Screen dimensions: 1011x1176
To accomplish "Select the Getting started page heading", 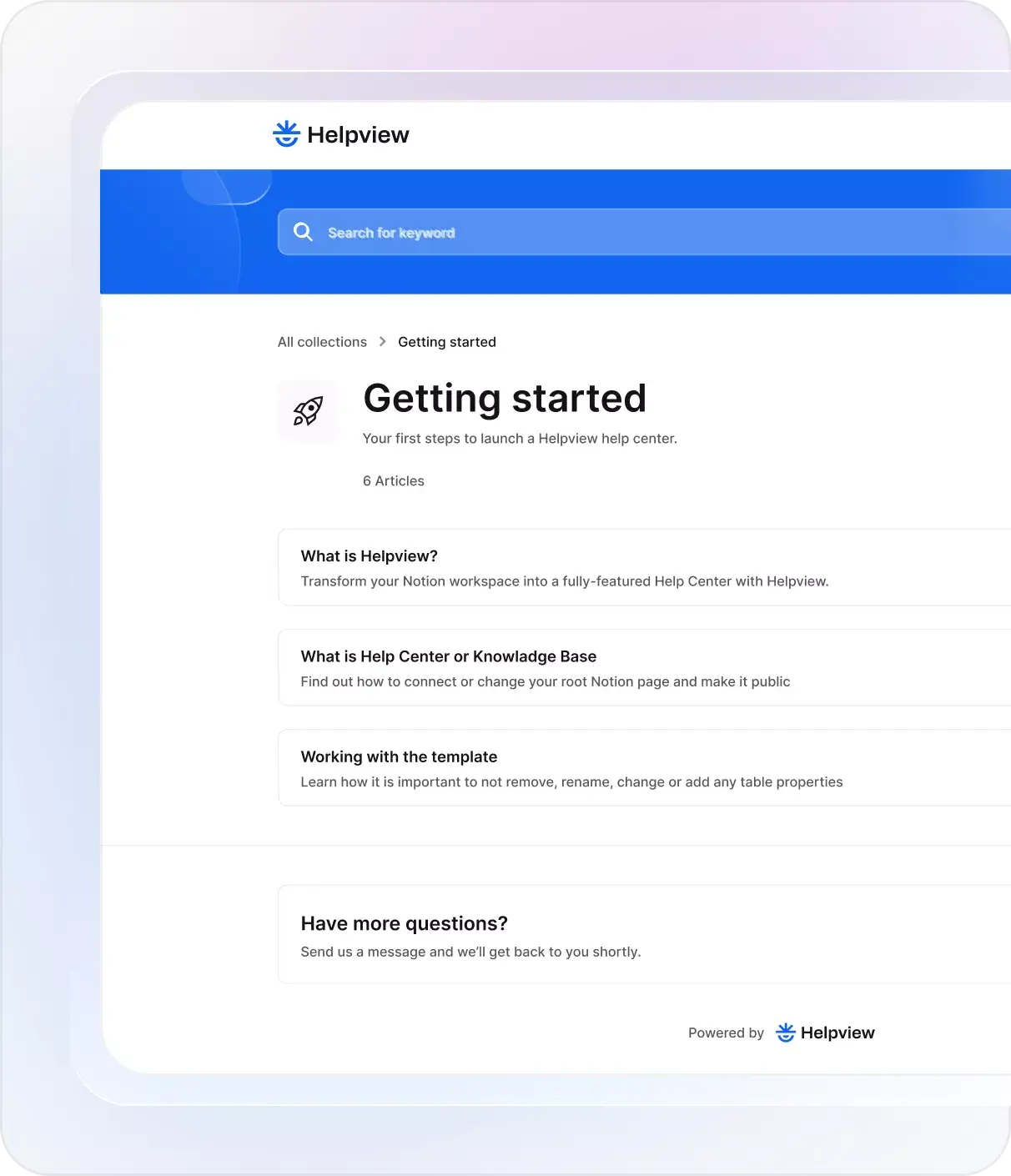I will pyautogui.click(x=504, y=398).
